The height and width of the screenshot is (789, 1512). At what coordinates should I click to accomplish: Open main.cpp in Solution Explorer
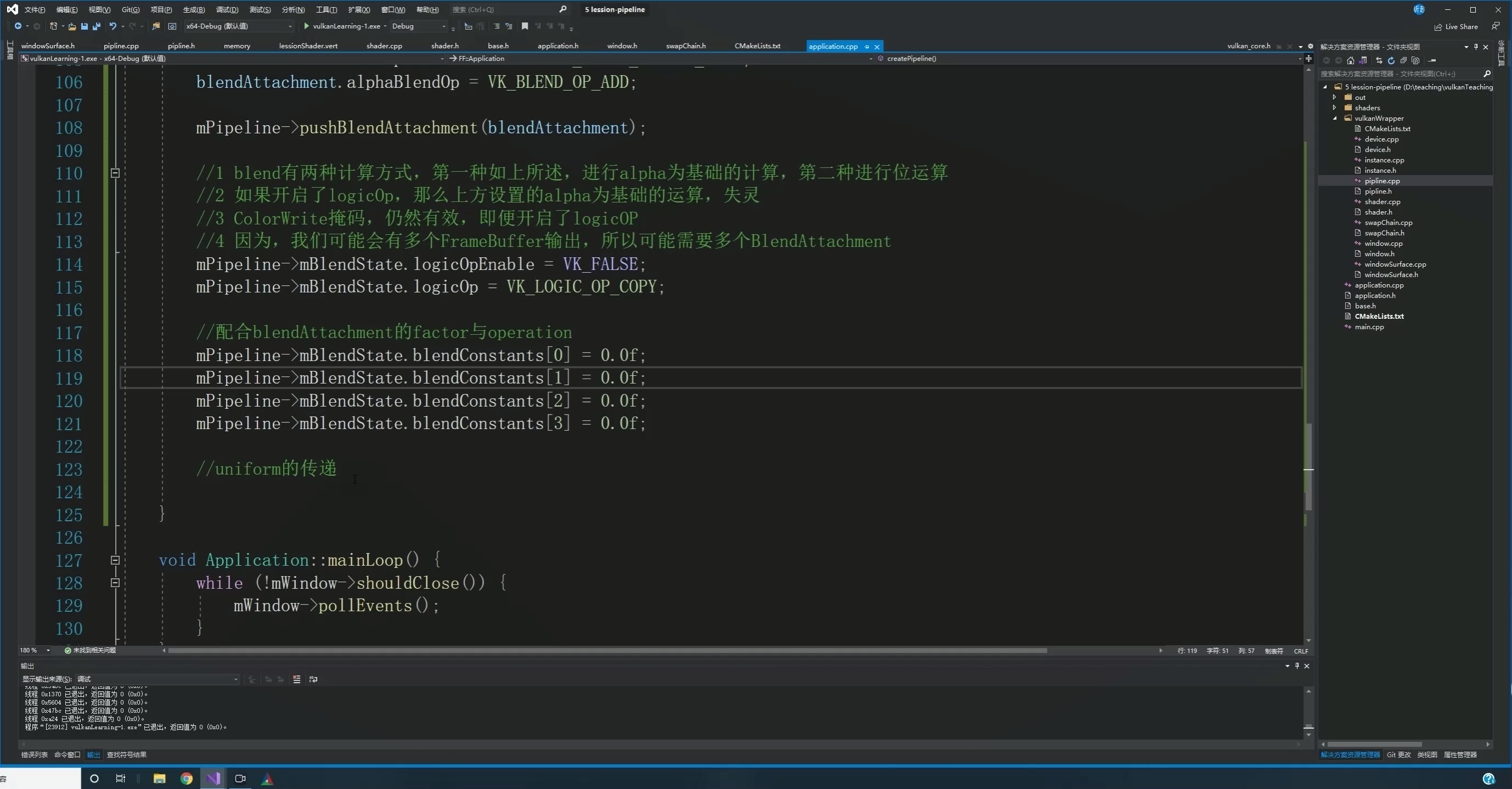pyautogui.click(x=1369, y=326)
